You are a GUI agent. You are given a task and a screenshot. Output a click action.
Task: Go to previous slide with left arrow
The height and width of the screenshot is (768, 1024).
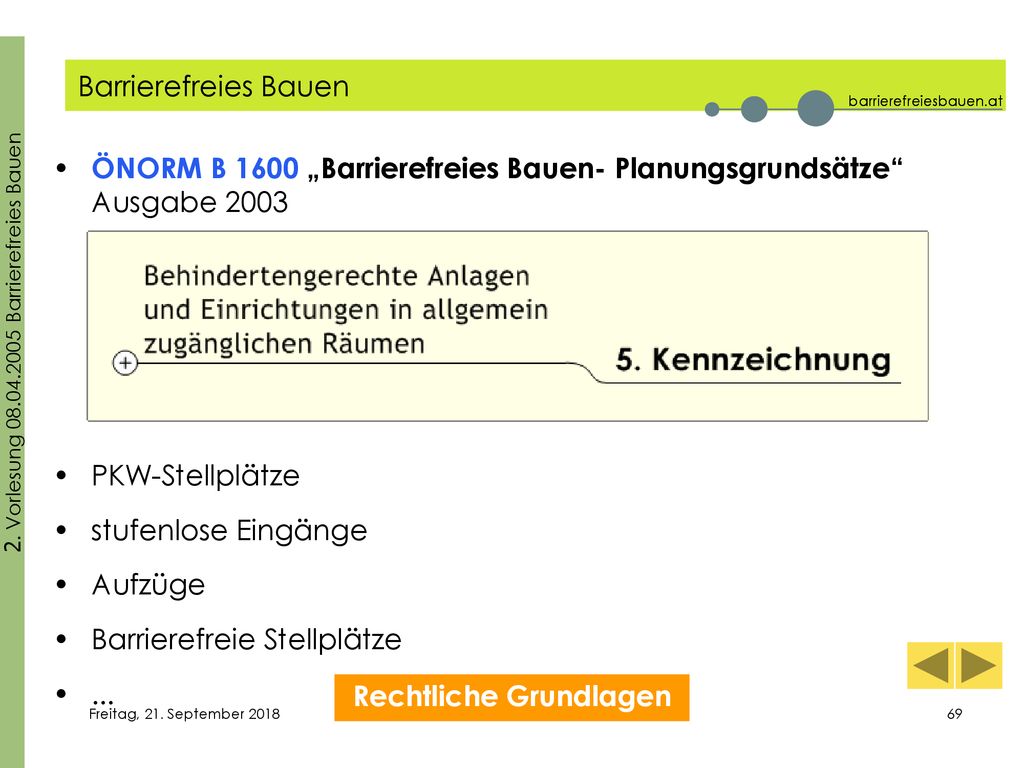(931, 665)
